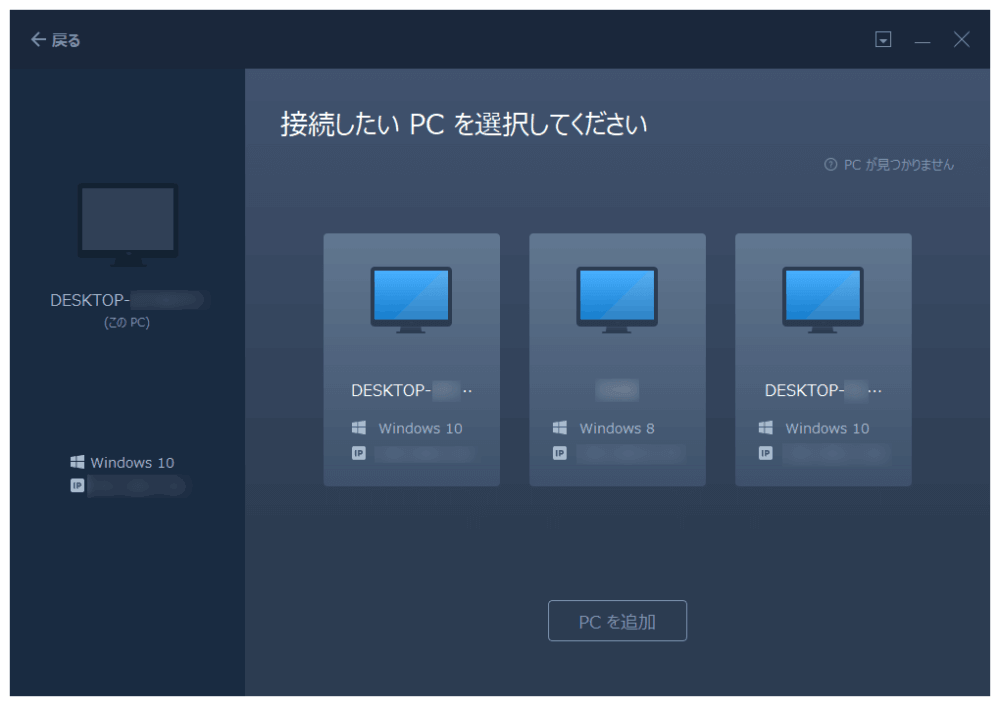
Task: Click the Windows logo beside "Windows 10" on first card
Action: coord(359,427)
